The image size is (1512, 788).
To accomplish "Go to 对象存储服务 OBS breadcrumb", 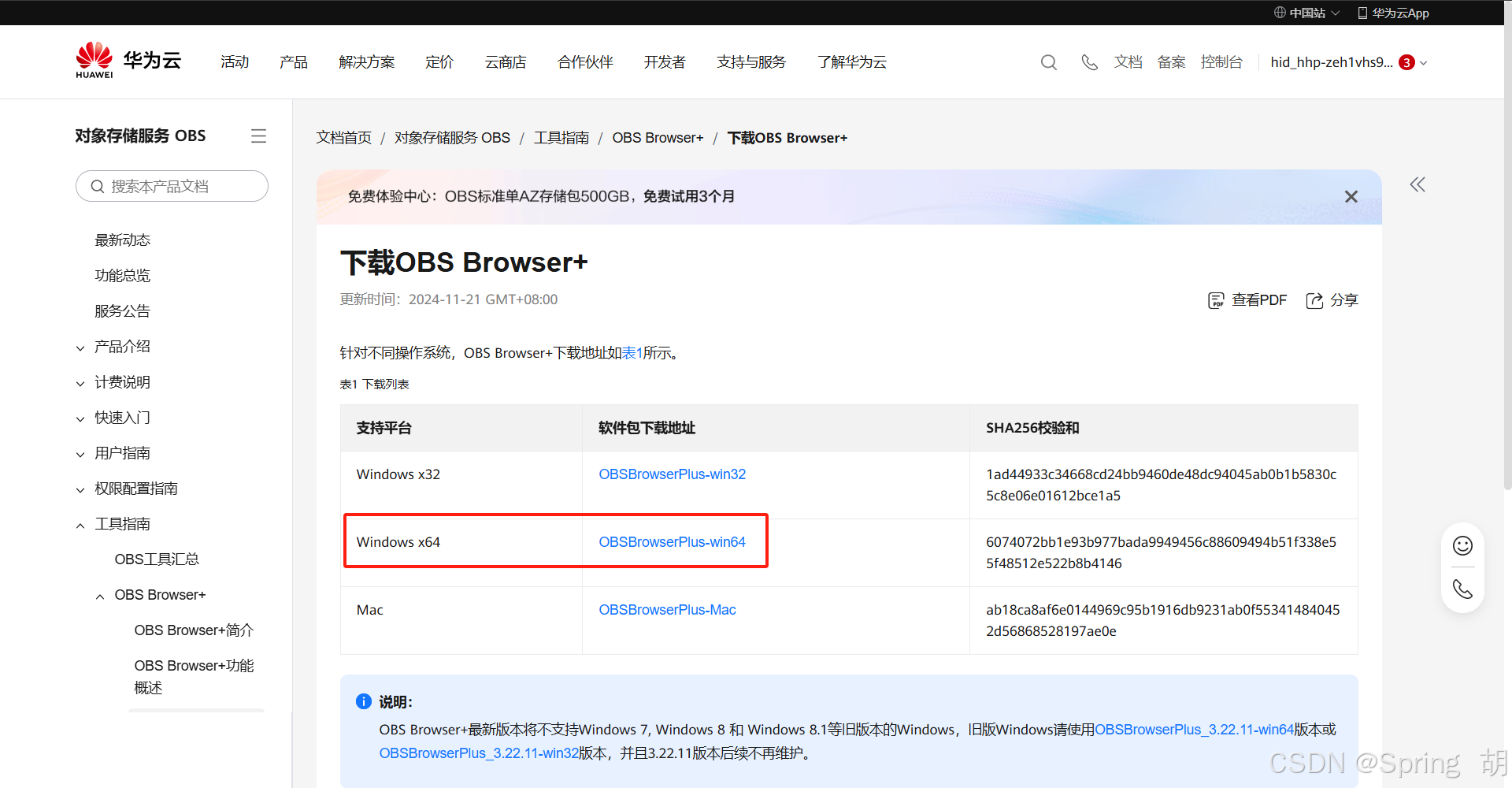I will point(452,138).
